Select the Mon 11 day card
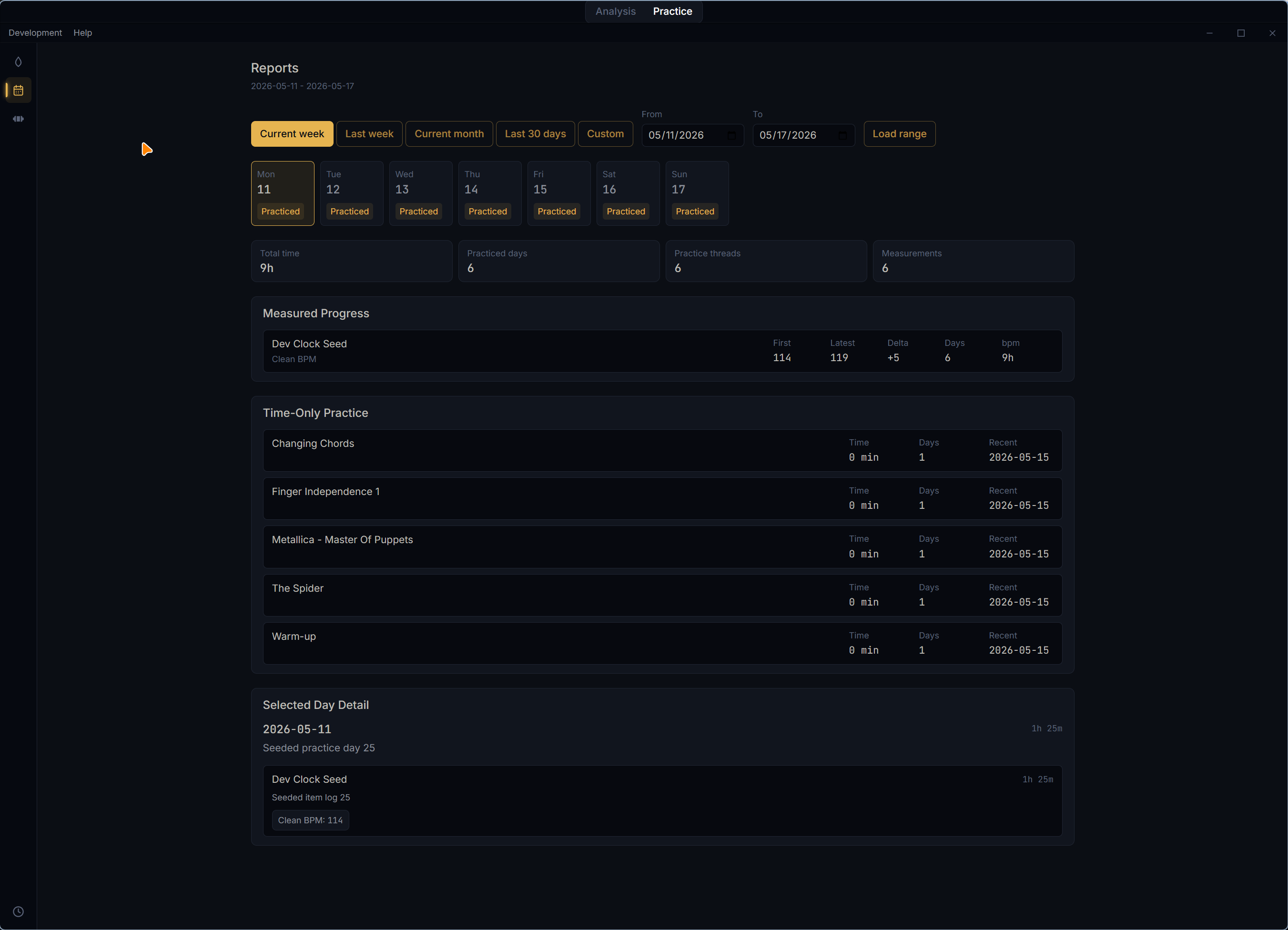 [282, 193]
